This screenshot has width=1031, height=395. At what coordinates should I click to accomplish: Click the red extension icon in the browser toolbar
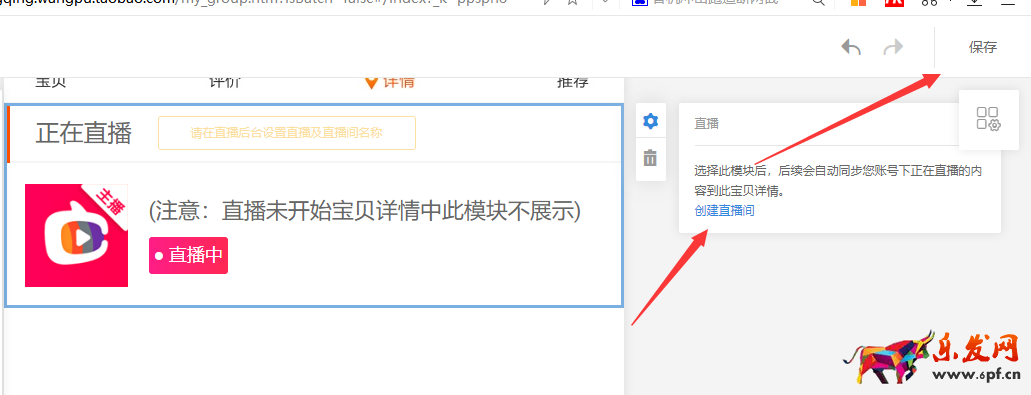click(x=894, y=3)
